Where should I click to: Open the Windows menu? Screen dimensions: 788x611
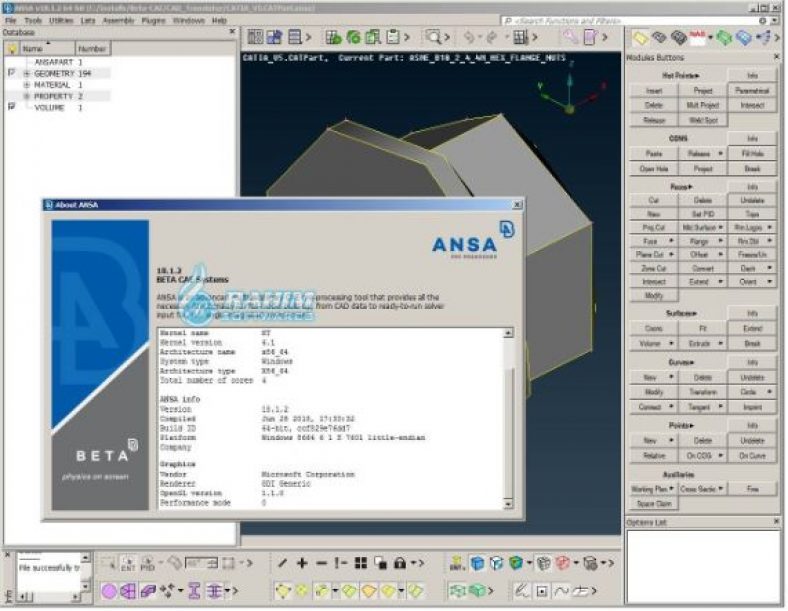(x=188, y=21)
